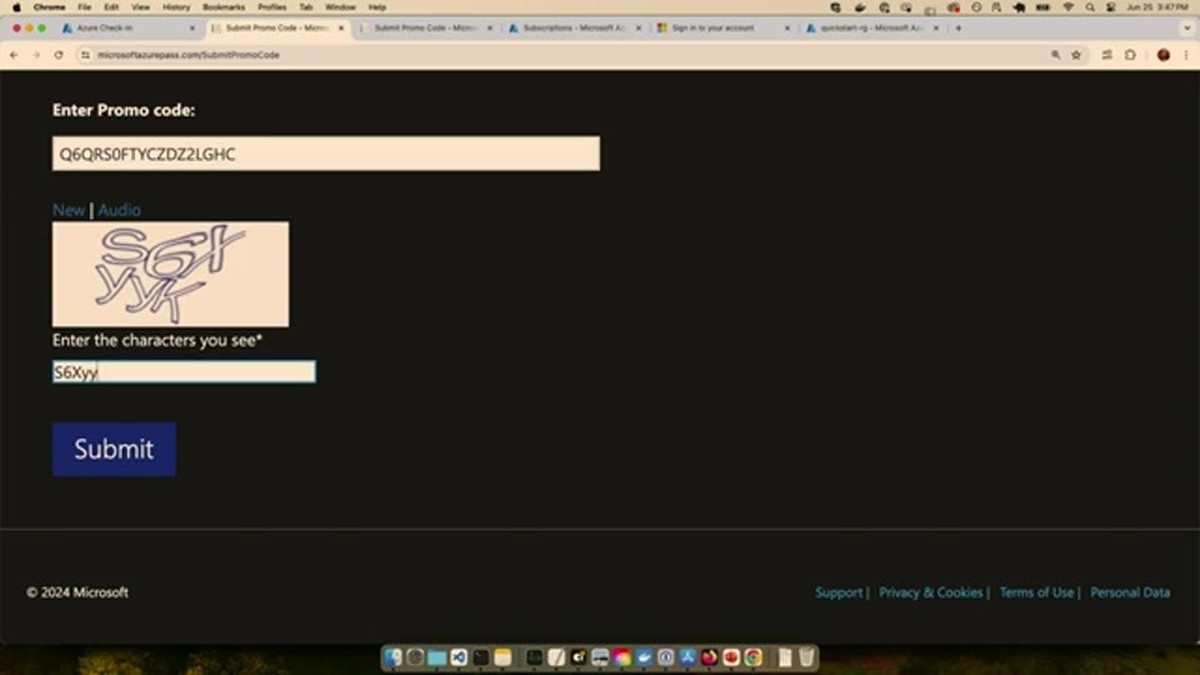This screenshot has height=675, width=1200.
Task: Focus the promo code input field
Action: pyautogui.click(x=326, y=154)
